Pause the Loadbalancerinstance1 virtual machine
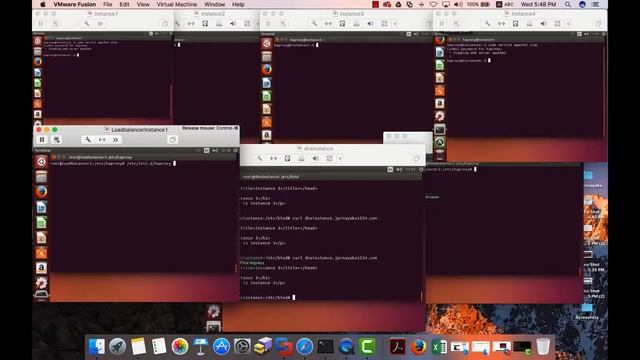The image size is (640, 360). [x=42, y=140]
